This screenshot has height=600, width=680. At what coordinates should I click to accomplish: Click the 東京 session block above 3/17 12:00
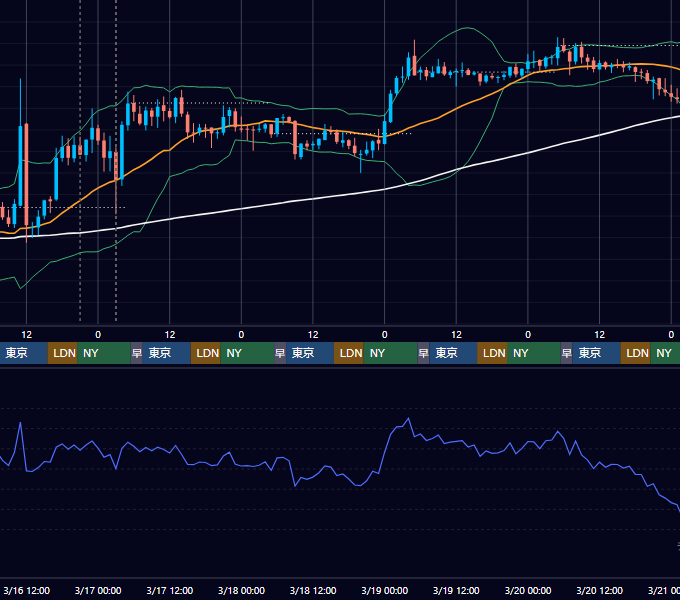click(167, 353)
